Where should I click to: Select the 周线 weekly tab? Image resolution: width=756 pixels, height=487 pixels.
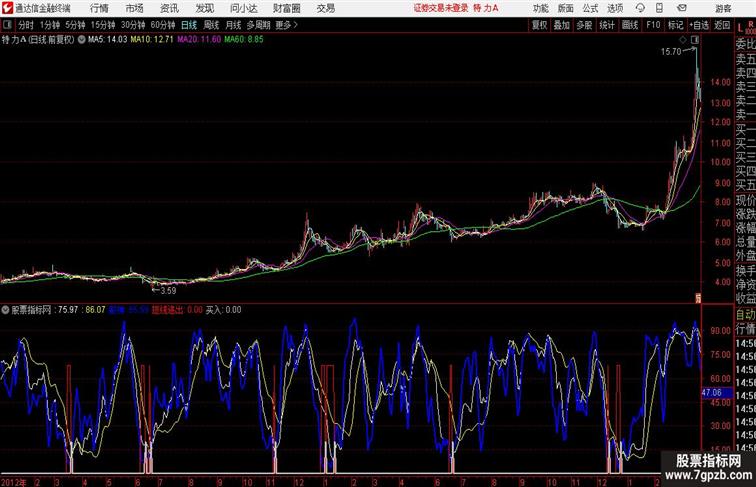click(x=211, y=25)
